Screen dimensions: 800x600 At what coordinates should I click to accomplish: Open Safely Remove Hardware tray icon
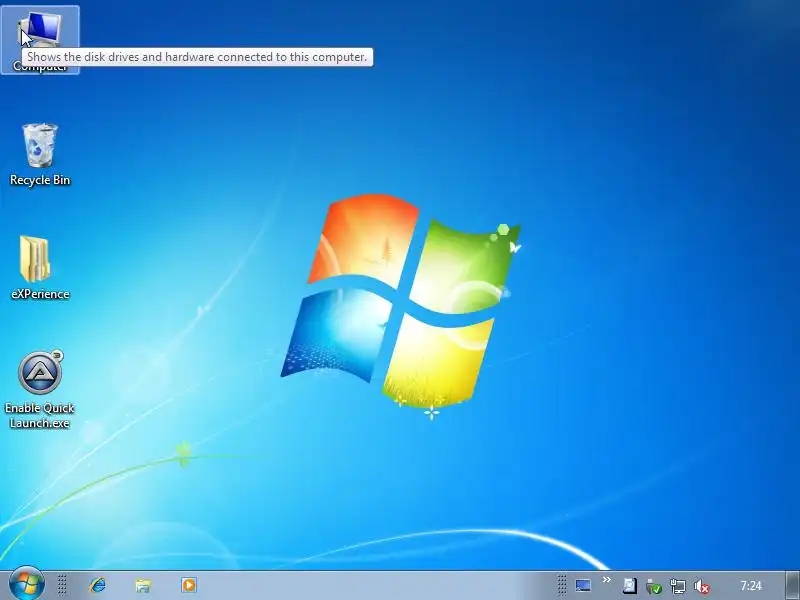[653, 586]
